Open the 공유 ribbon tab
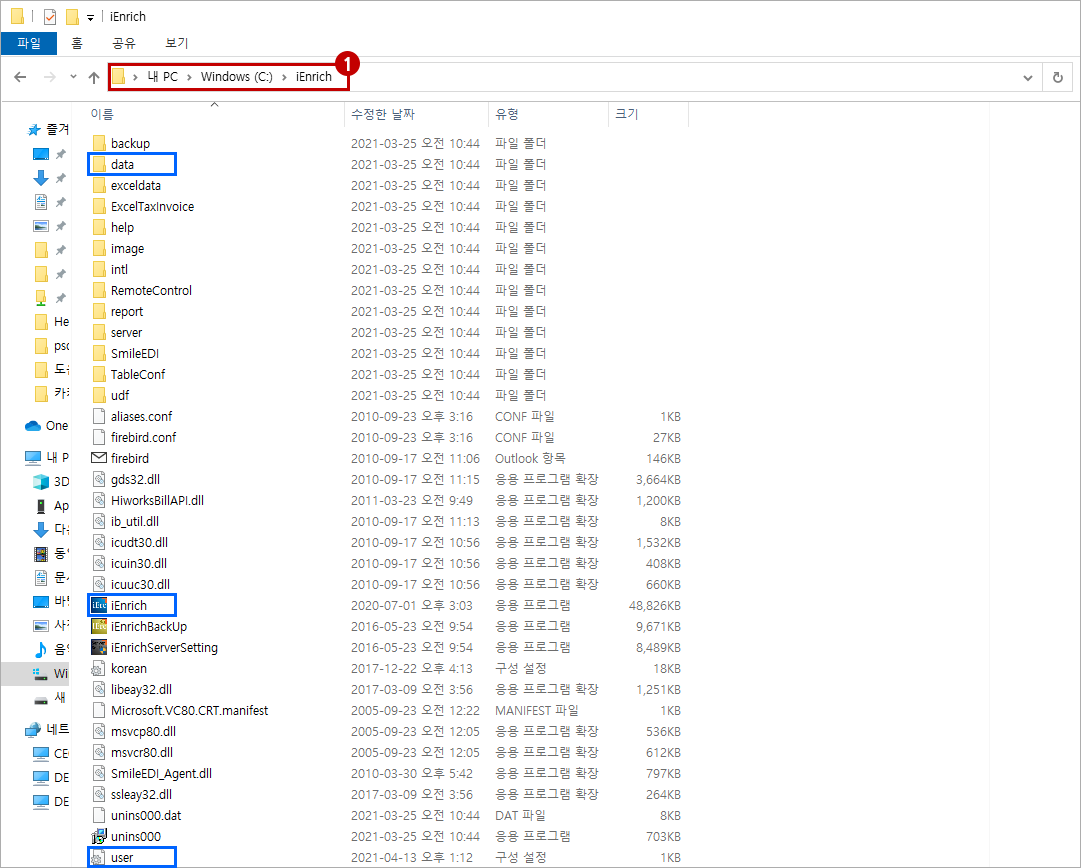 pyautogui.click(x=124, y=43)
